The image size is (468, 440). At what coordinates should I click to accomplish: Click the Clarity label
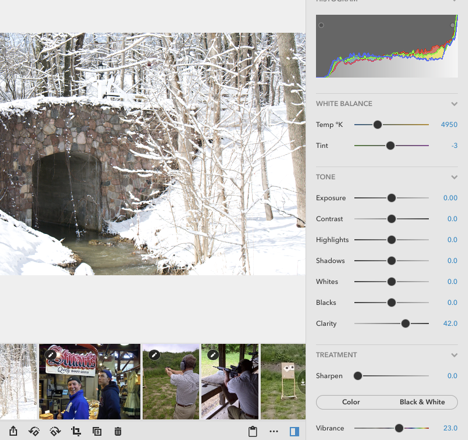point(326,324)
